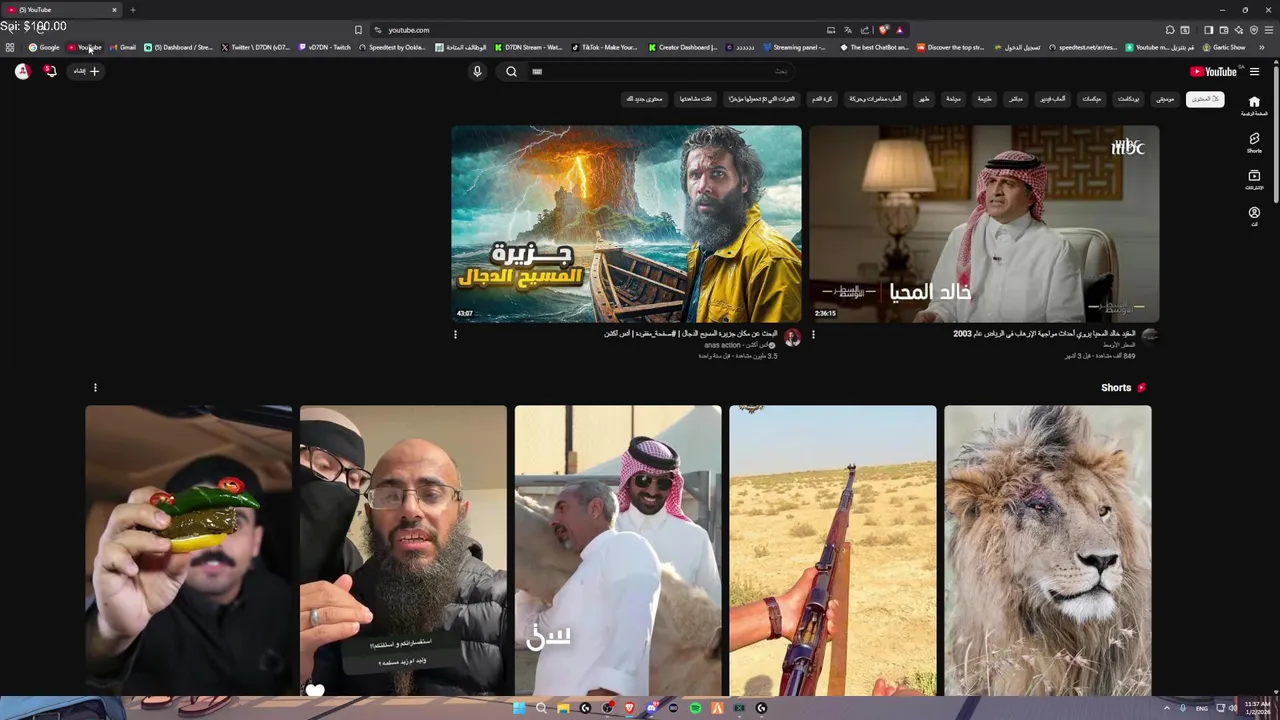Viewport: 1280px width, 720px height.
Task: Select the 'ألعاب فيديو' video games filter chip
Action: click(1053, 99)
